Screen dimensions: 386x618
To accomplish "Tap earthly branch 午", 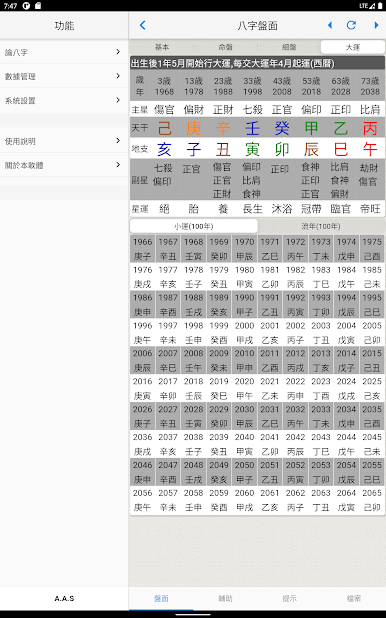I will coord(370,149).
